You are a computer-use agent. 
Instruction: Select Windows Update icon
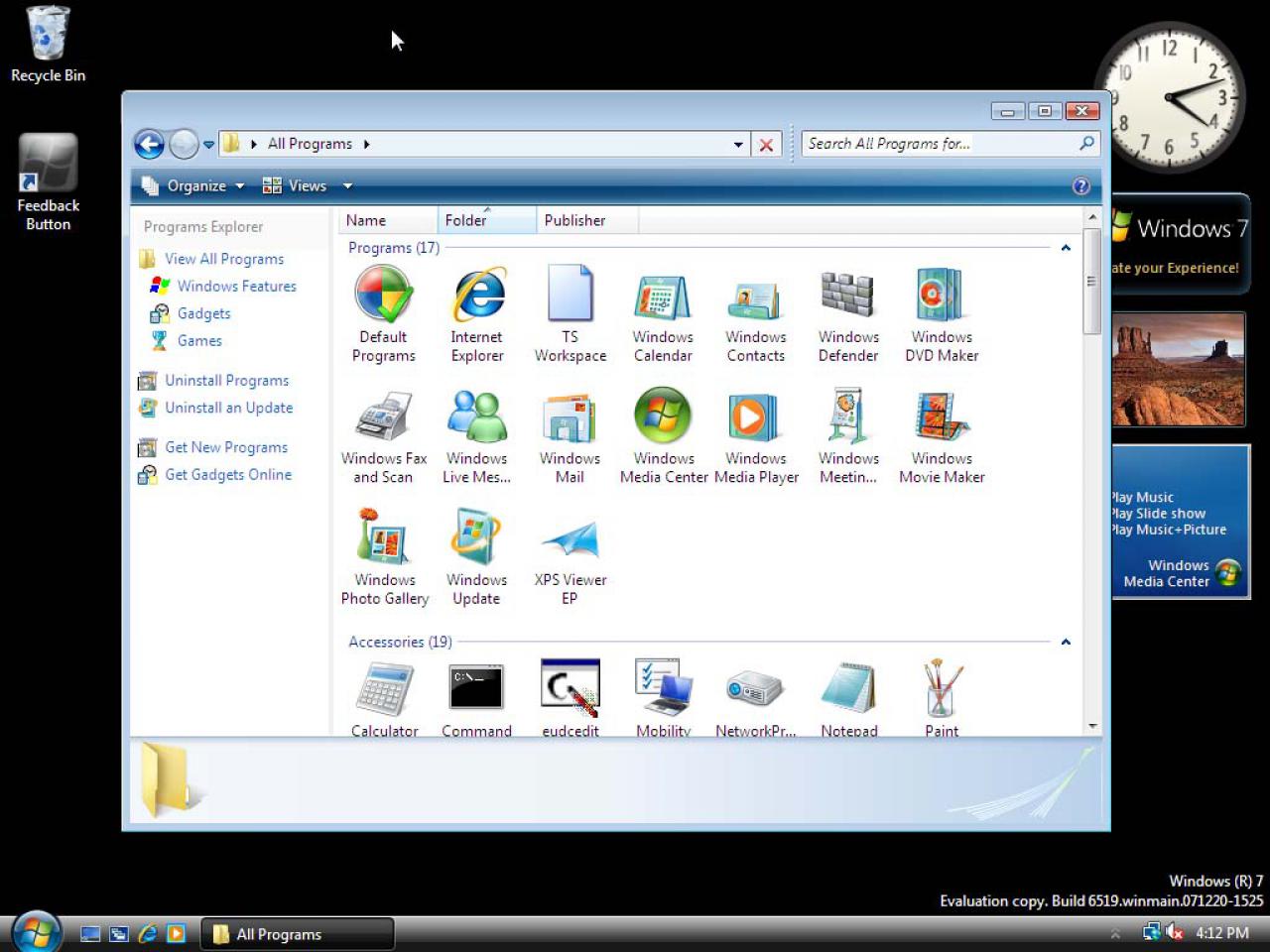pos(477,557)
